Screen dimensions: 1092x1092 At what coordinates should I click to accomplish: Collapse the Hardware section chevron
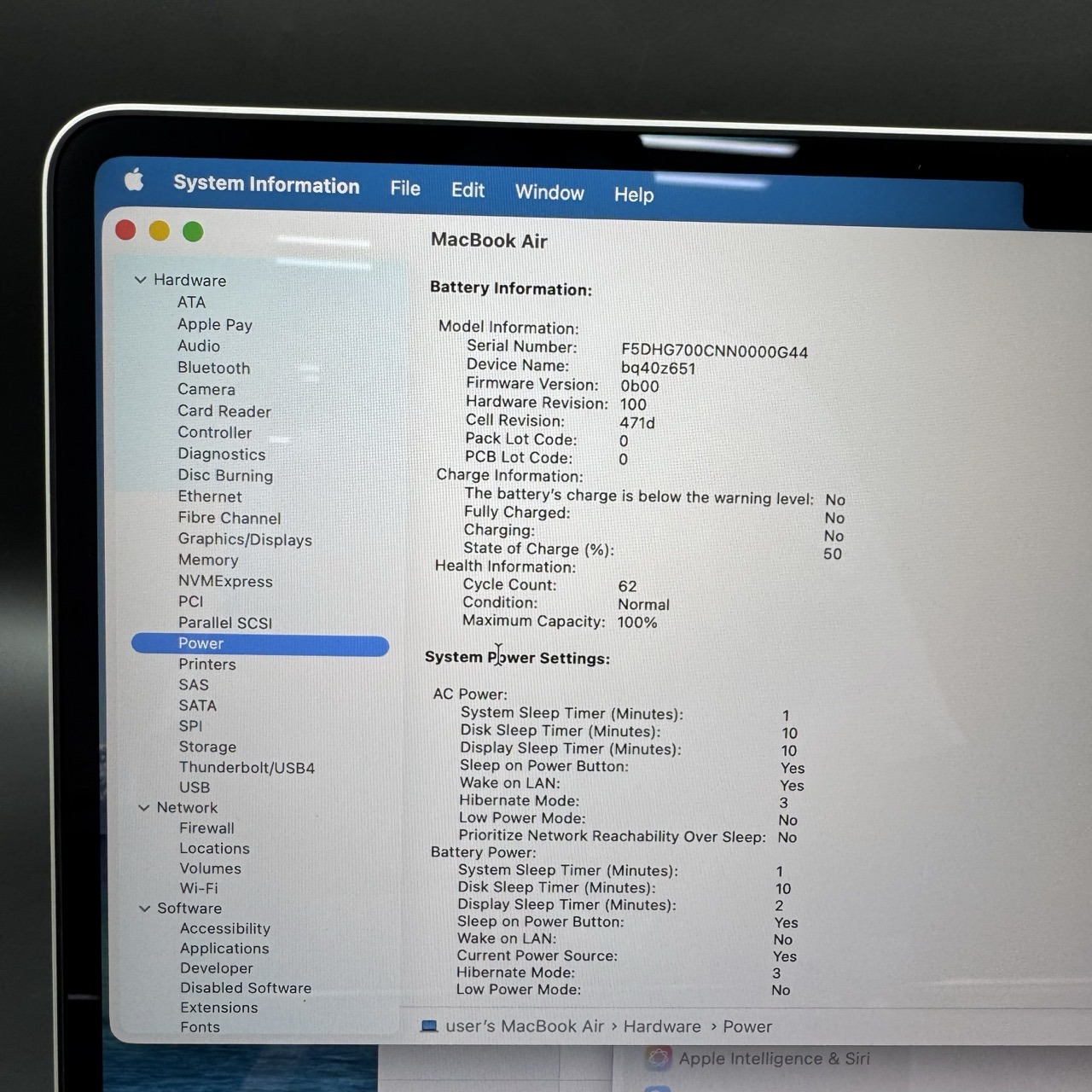(141, 280)
